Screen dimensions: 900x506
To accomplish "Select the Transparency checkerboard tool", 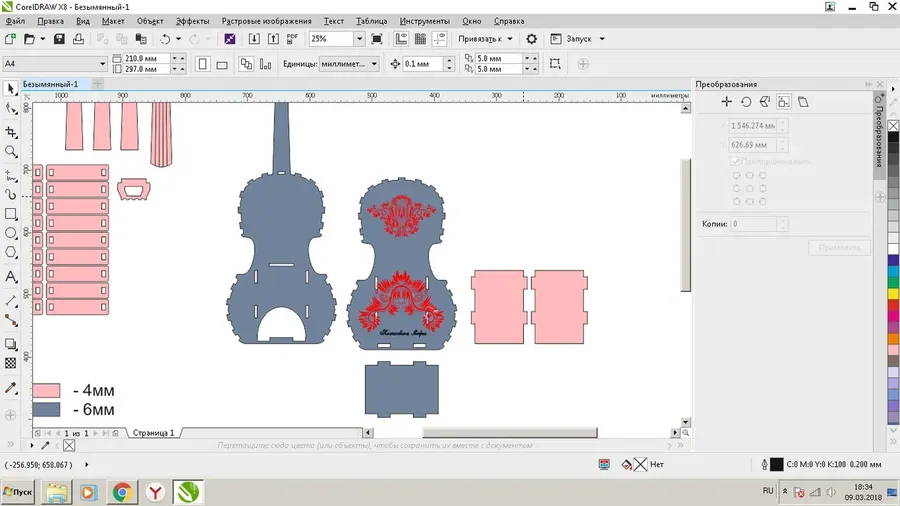I will 10,363.
